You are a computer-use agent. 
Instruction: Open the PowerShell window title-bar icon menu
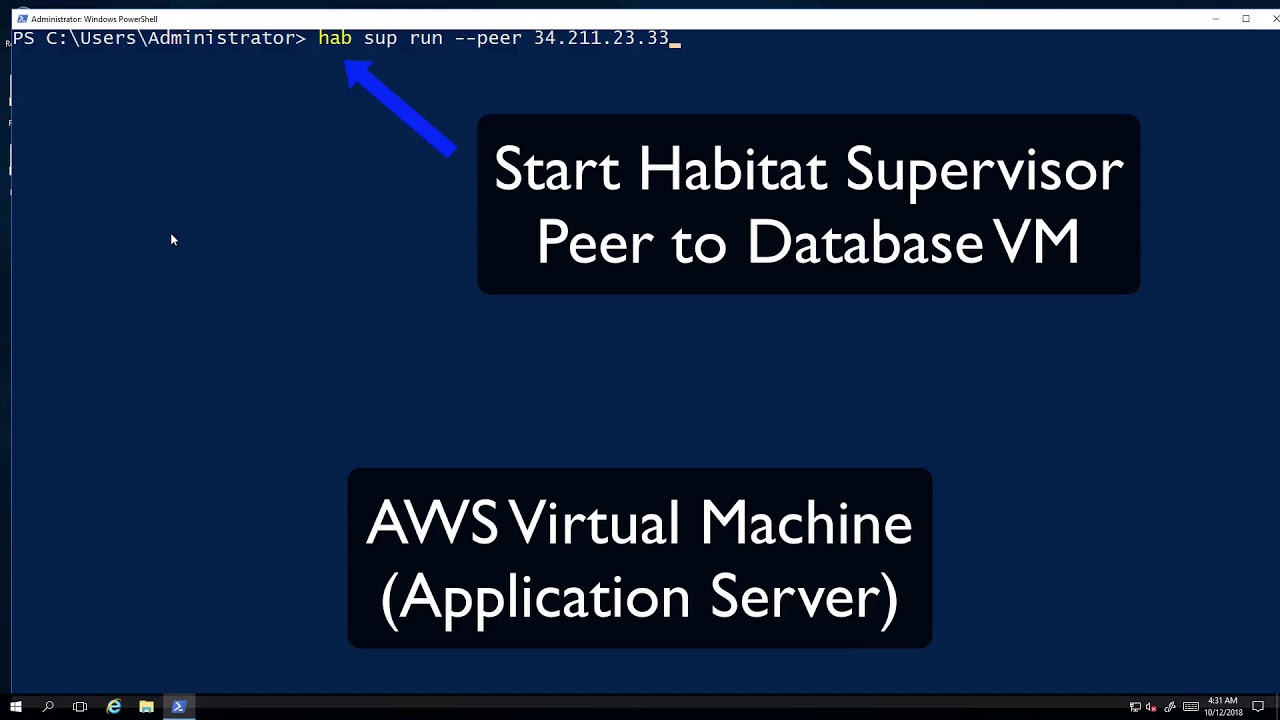(22, 19)
